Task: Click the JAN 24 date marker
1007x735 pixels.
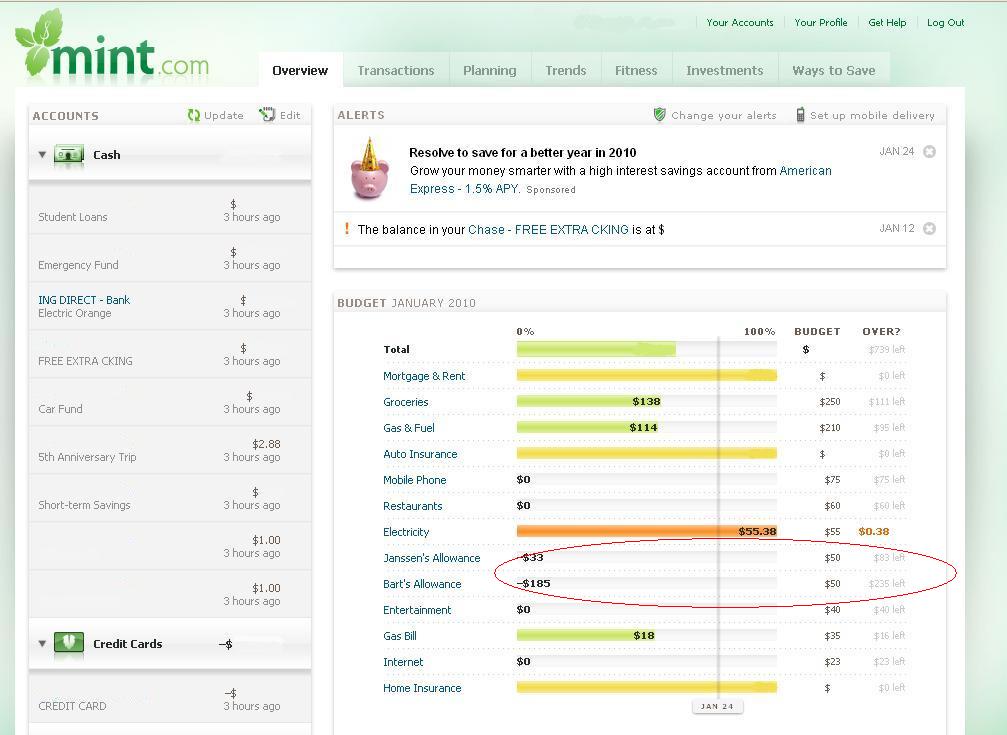Action: click(717, 706)
